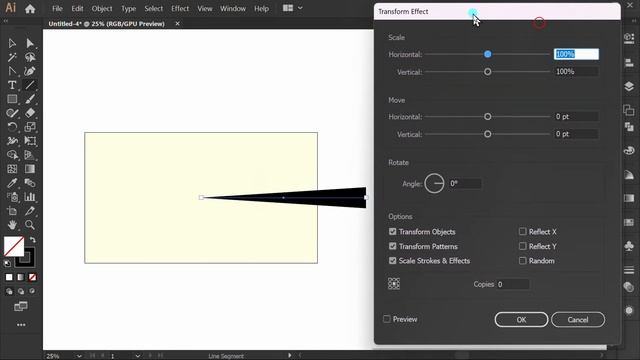Click the reference point locator grid
640x360 pixels.
[394, 284]
